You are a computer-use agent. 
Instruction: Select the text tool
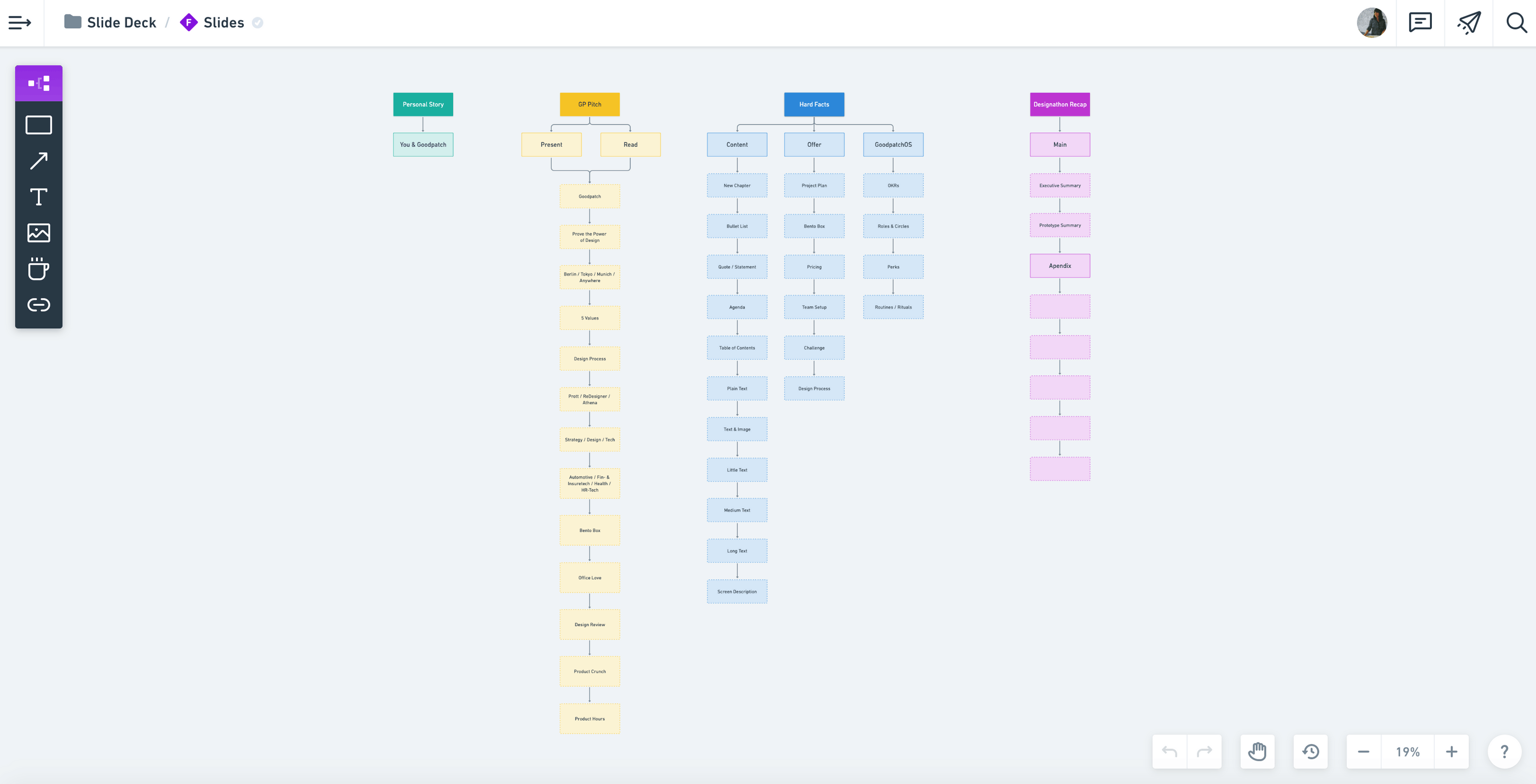pos(38,197)
